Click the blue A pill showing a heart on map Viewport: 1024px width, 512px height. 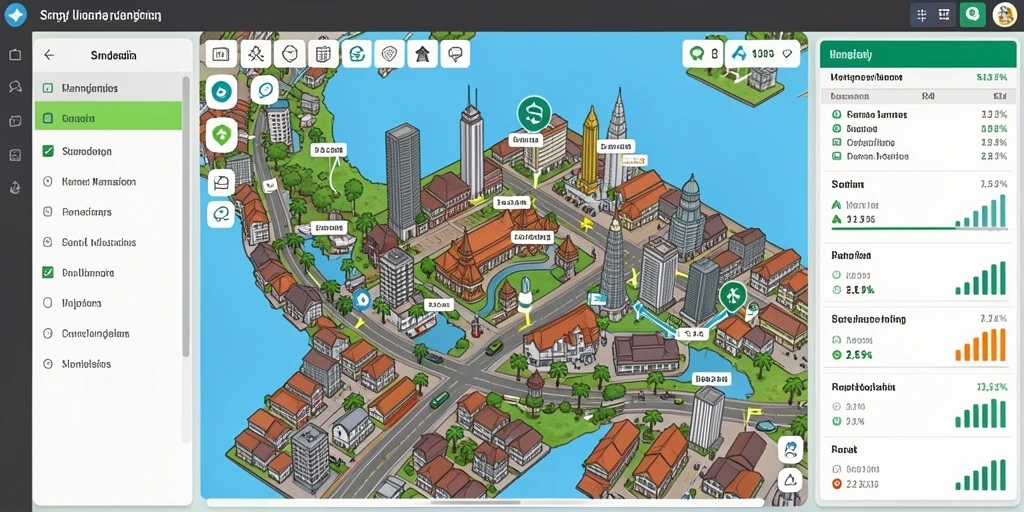coord(763,54)
